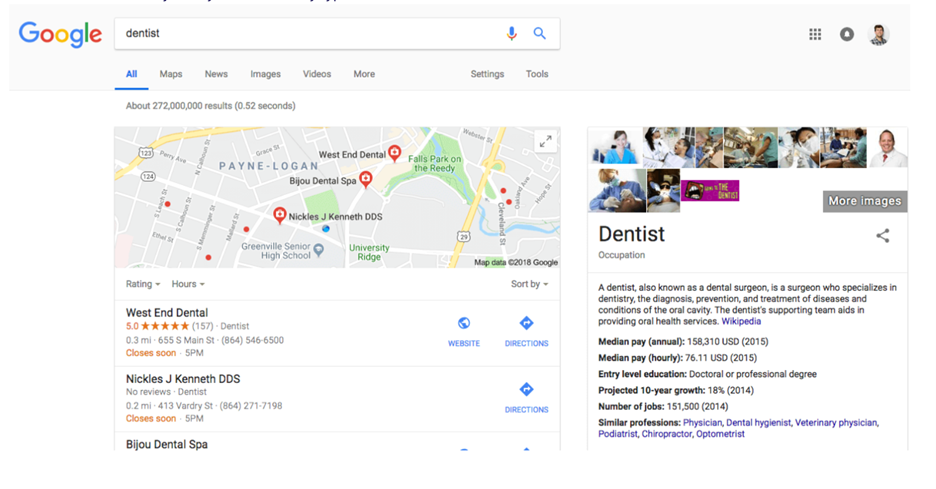936x489 pixels.
Task: Open the Optometrist link
Action: (721, 434)
